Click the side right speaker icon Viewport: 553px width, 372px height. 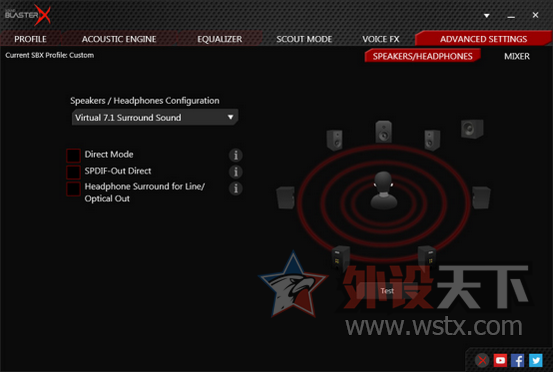481,198
